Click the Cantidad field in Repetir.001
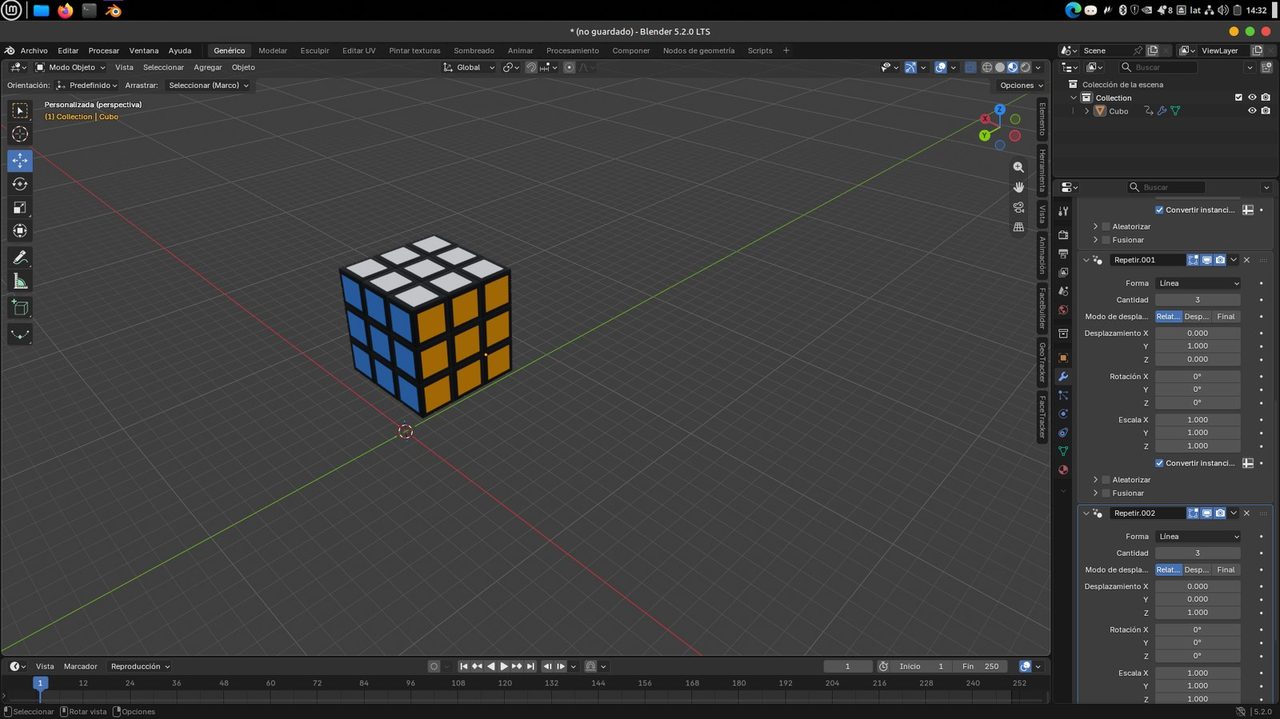Image resolution: width=1280 pixels, height=719 pixels. coord(1198,300)
